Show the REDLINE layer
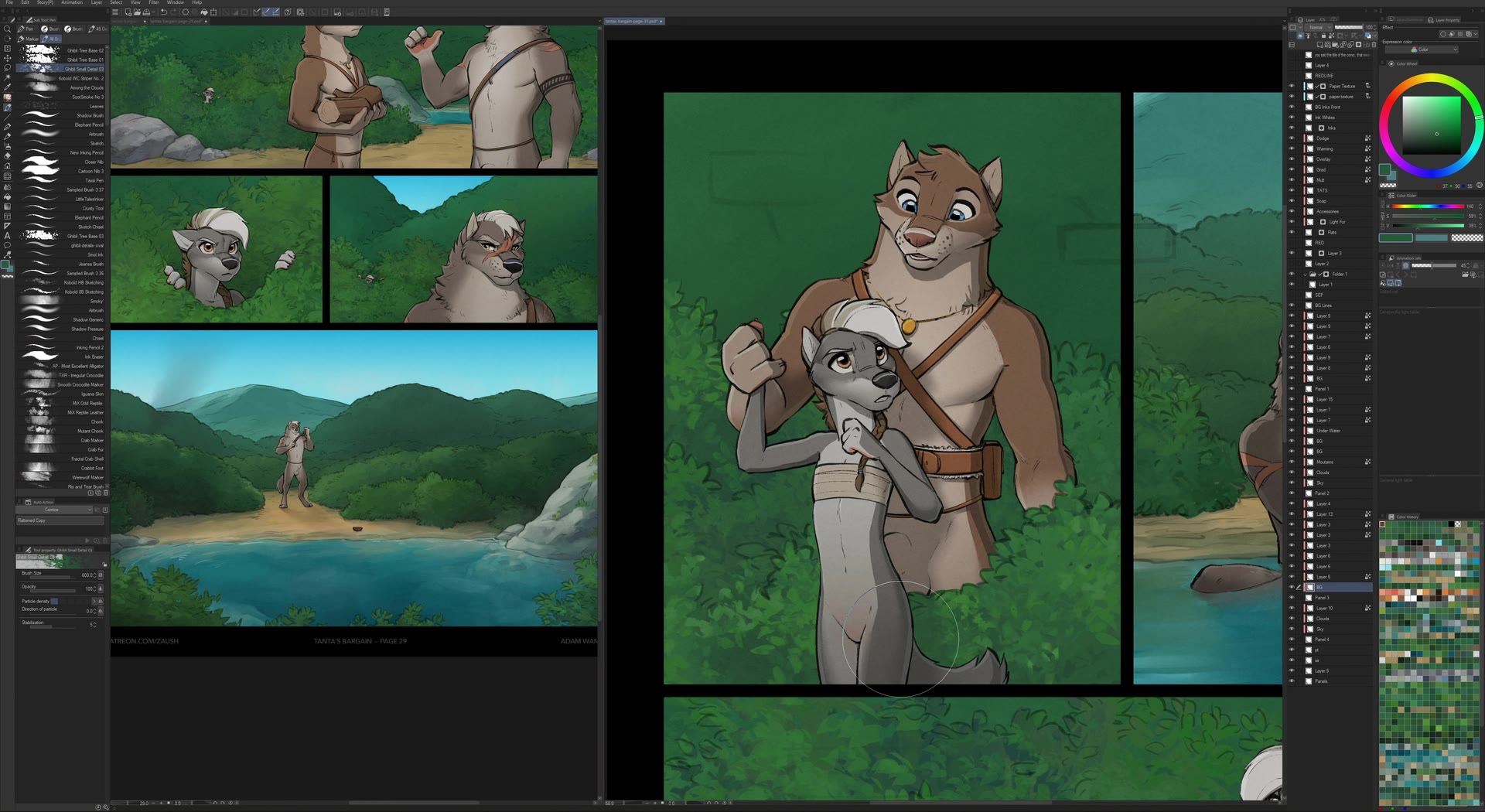The width and height of the screenshot is (1485, 812). click(1291, 76)
